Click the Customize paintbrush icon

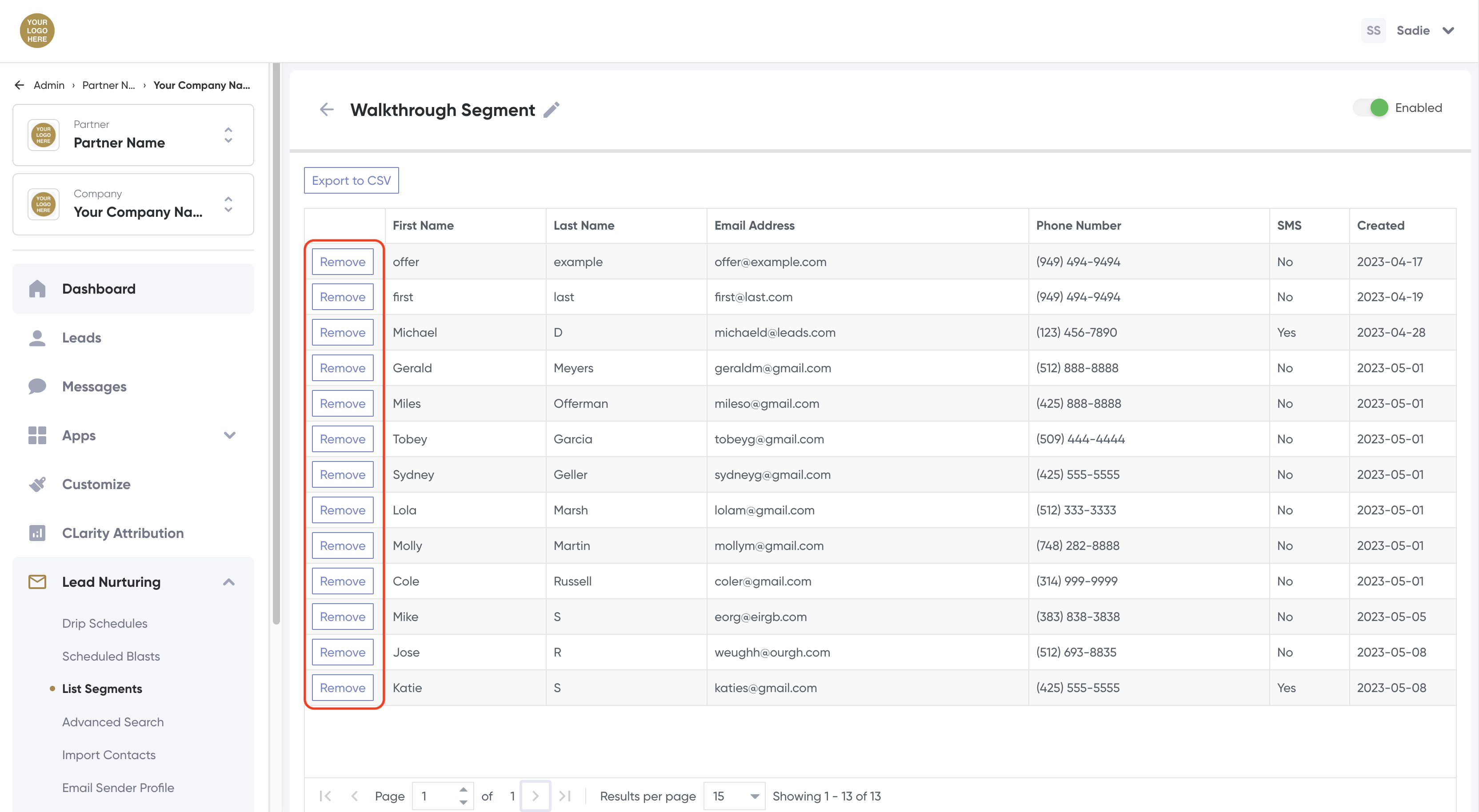pyautogui.click(x=37, y=484)
